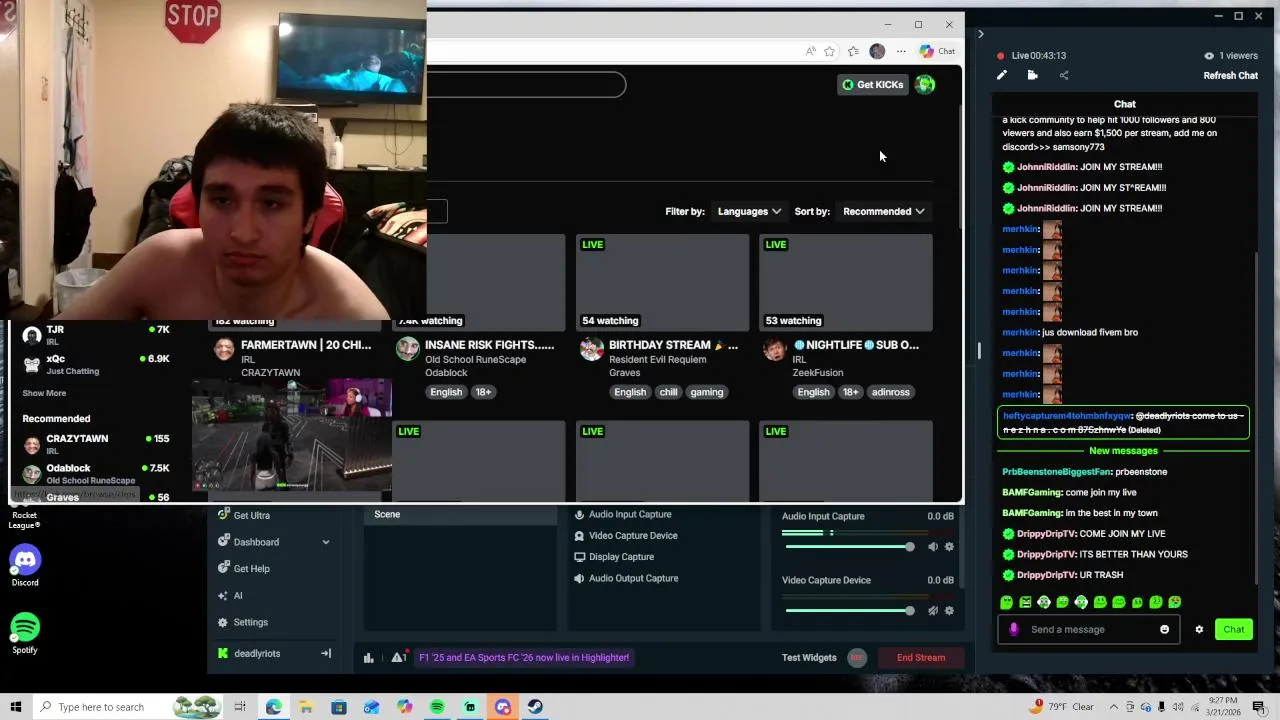1280x720 pixels.
Task: Click the green Chat send button
Action: click(1233, 629)
